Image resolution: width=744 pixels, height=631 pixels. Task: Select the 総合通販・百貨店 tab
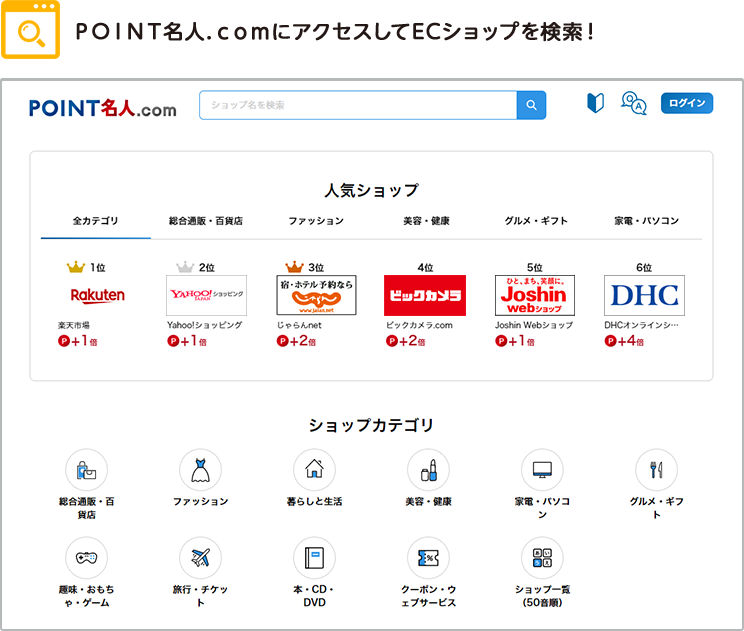(x=206, y=221)
